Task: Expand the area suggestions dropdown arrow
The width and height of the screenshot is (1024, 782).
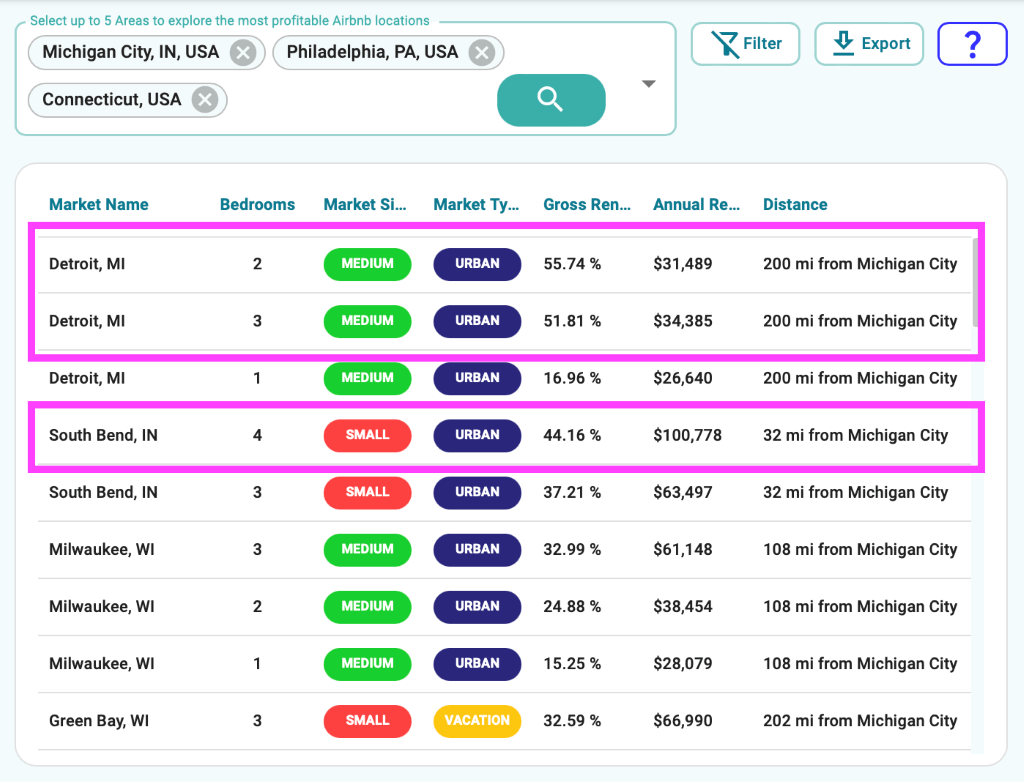Action: pyautogui.click(x=648, y=83)
